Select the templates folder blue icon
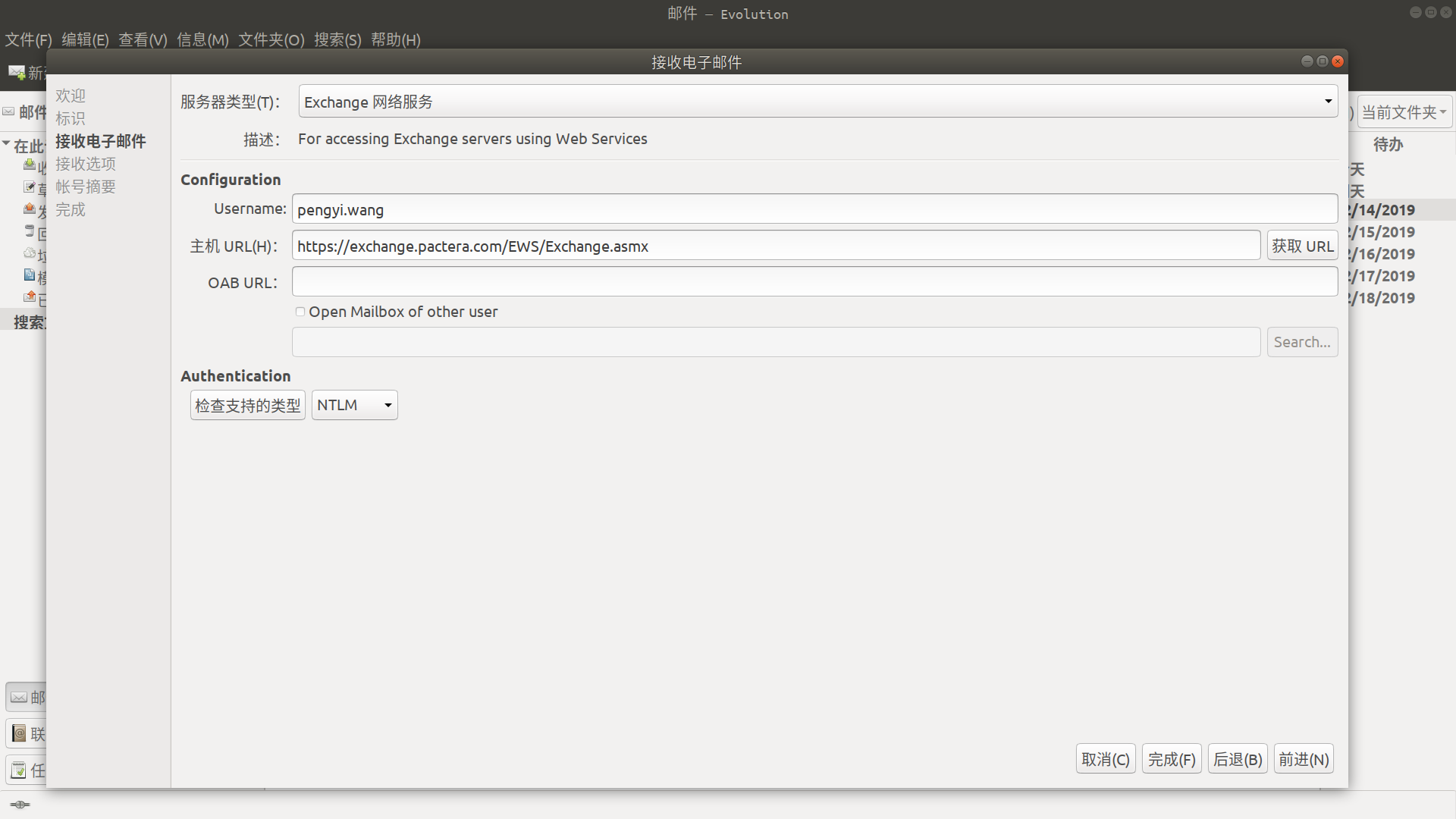This screenshot has width=1456, height=819. coord(30,275)
